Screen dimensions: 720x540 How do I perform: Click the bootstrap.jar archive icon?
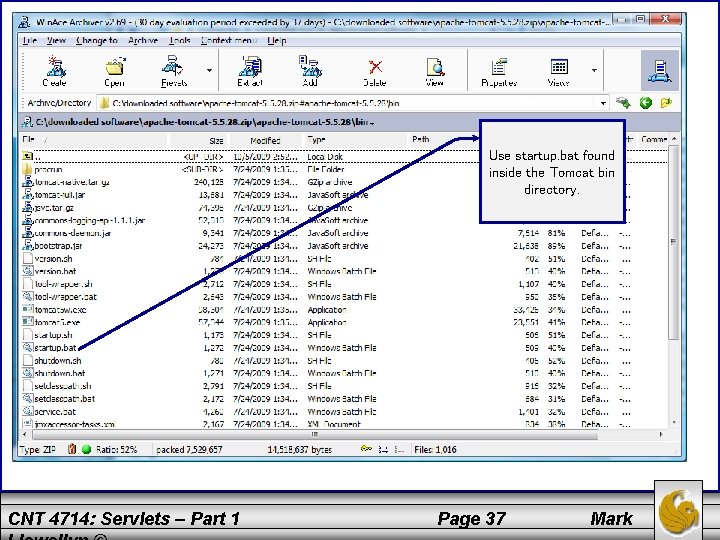pos(28,246)
